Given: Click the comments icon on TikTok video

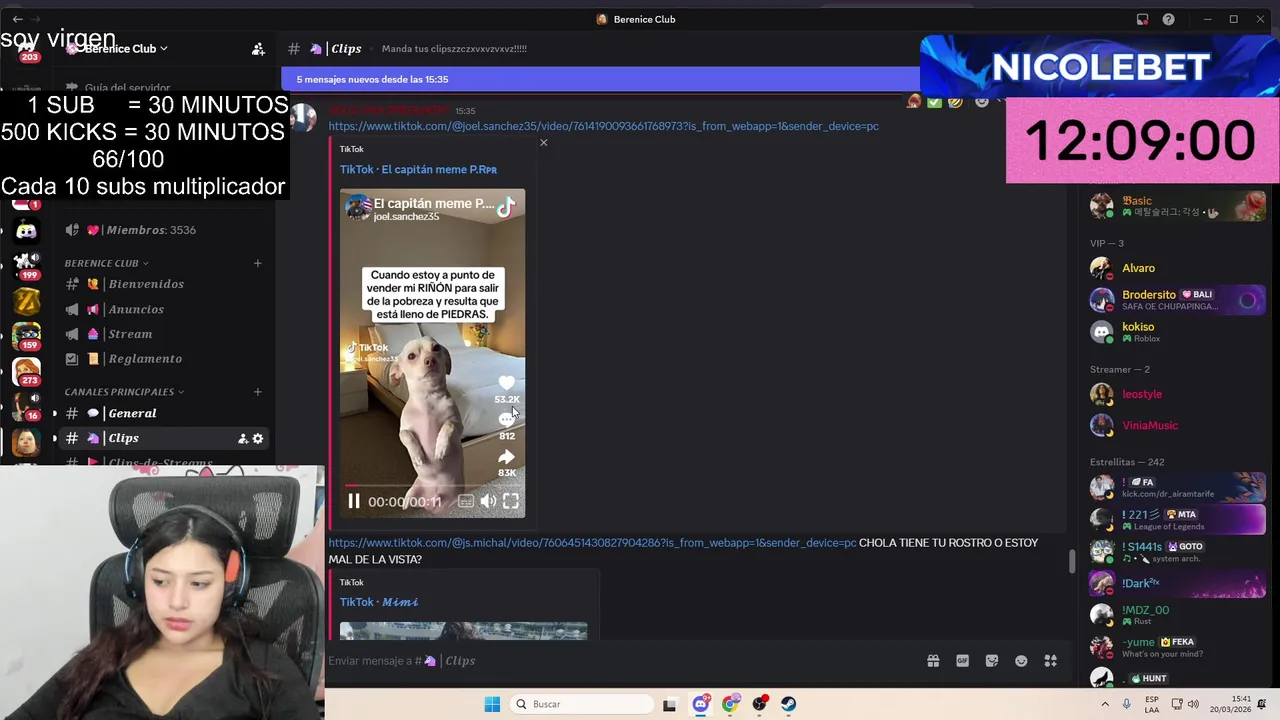Looking at the screenshot, I should point(507,420).
